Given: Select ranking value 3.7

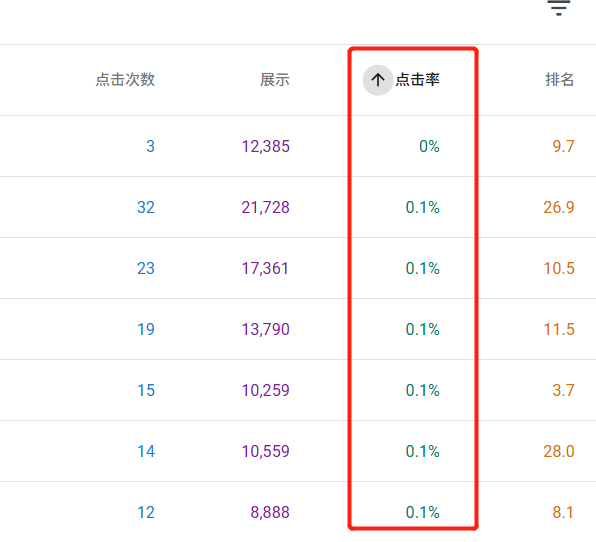Looking at the screenshot, I should pos(563,390).
